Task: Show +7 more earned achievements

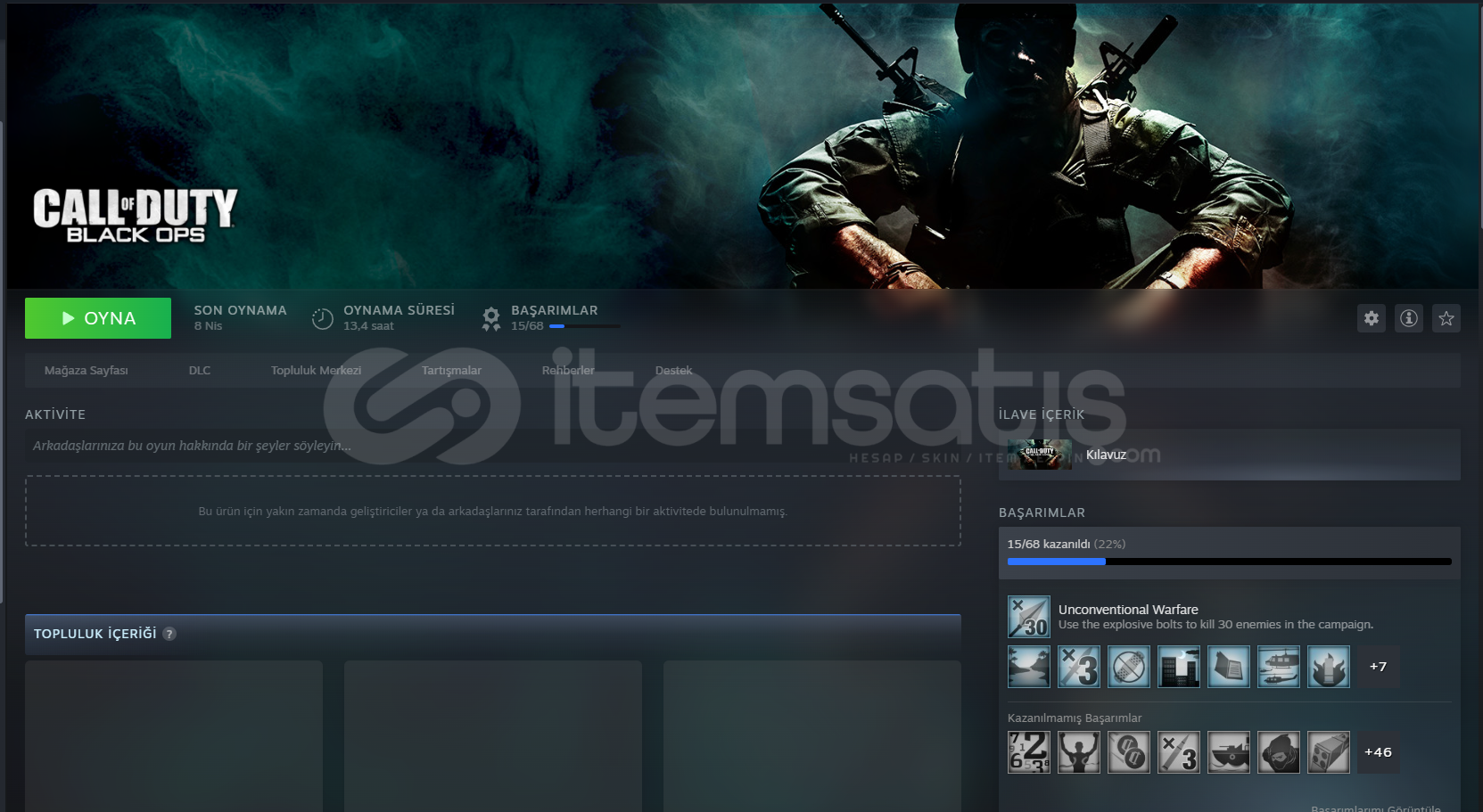Action: [1378, 667]
